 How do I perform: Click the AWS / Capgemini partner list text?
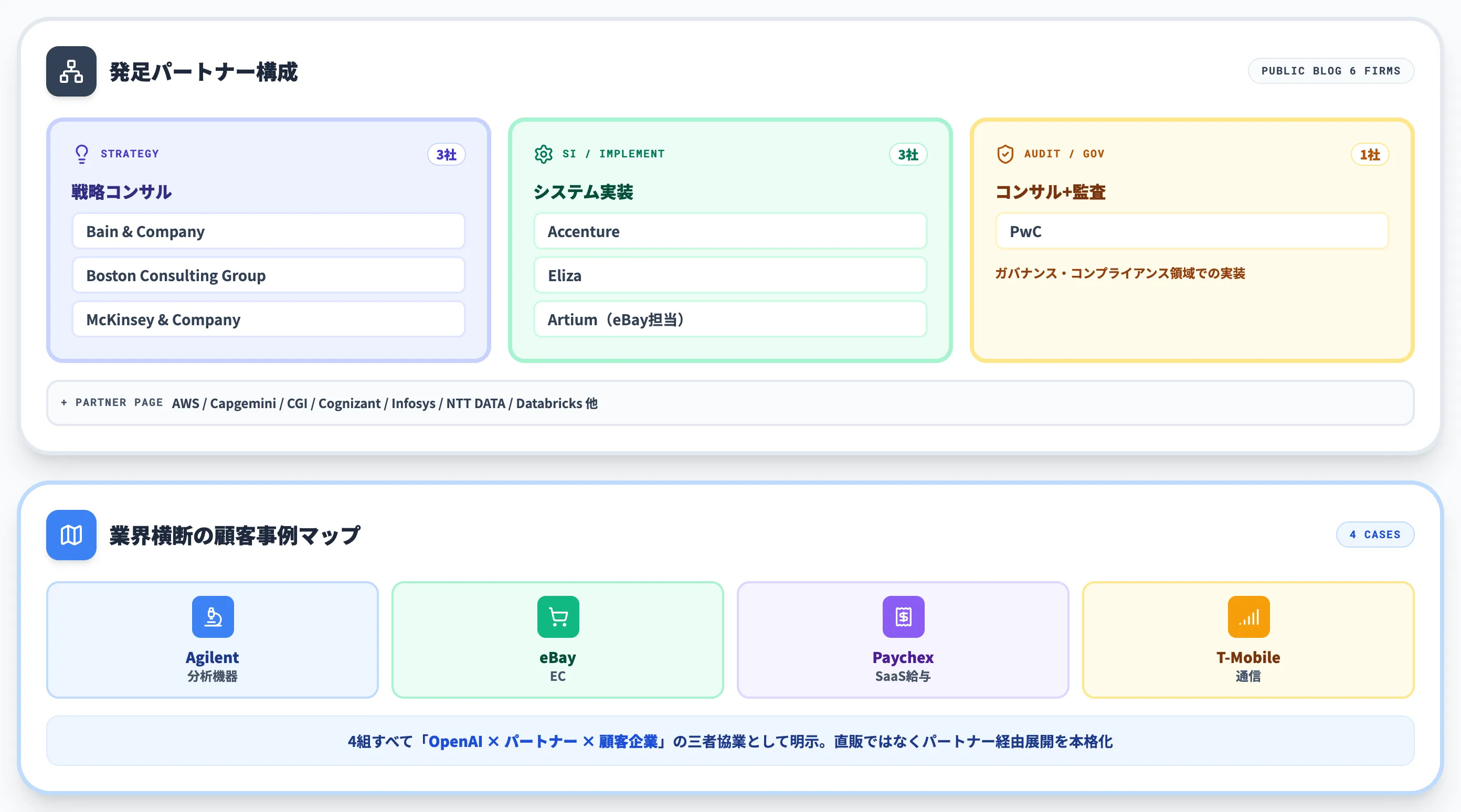[385, 403]
